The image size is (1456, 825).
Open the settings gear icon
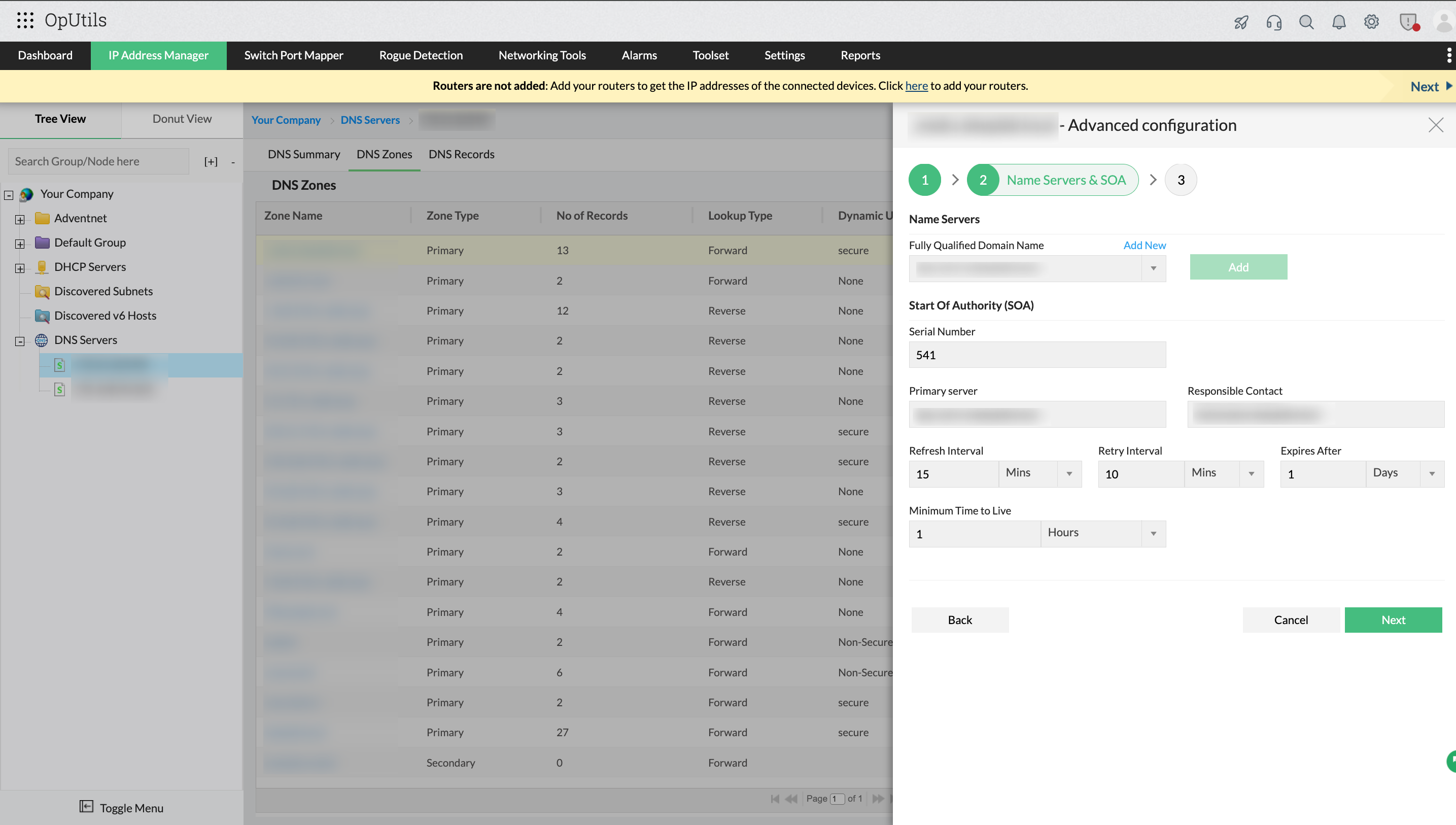[1371, 22]
